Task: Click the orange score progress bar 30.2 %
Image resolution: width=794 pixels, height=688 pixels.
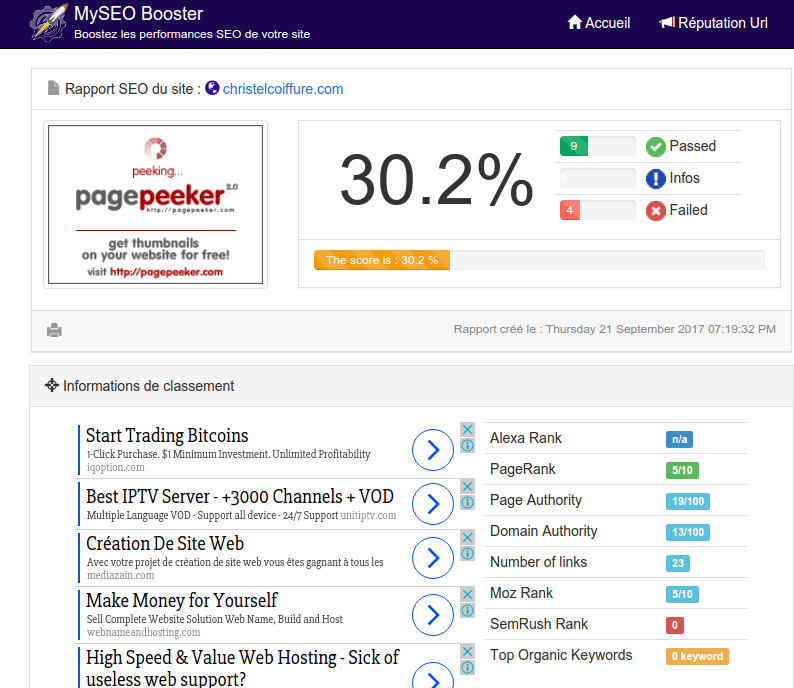Action: click(x=382, y=260)
